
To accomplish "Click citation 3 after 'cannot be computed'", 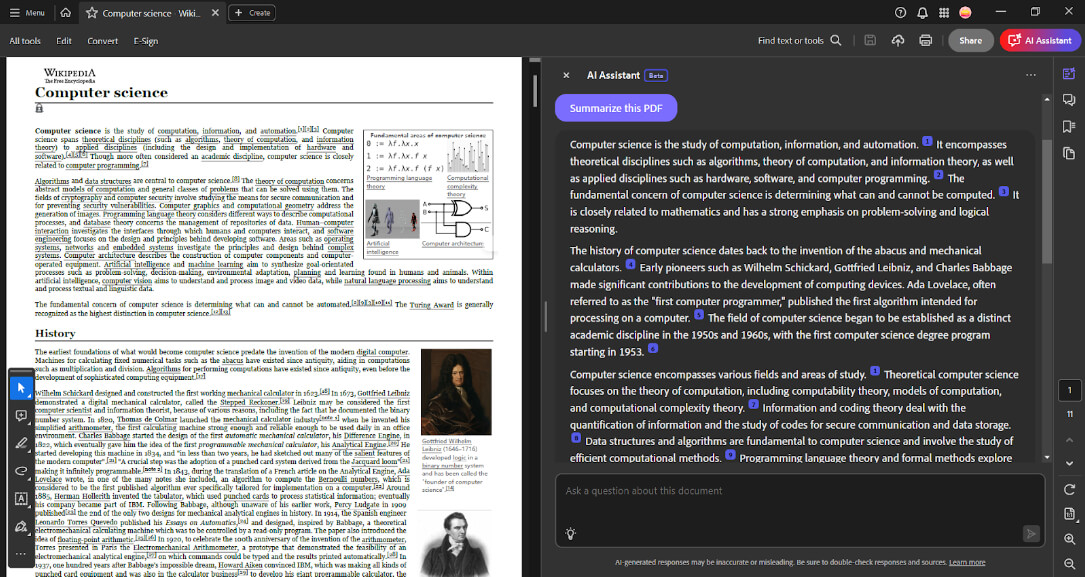I will (x=1003, y=192).
